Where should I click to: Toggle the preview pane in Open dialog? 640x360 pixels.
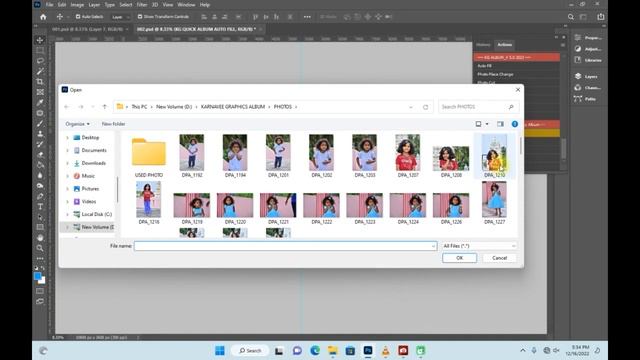tap(500, 124)
